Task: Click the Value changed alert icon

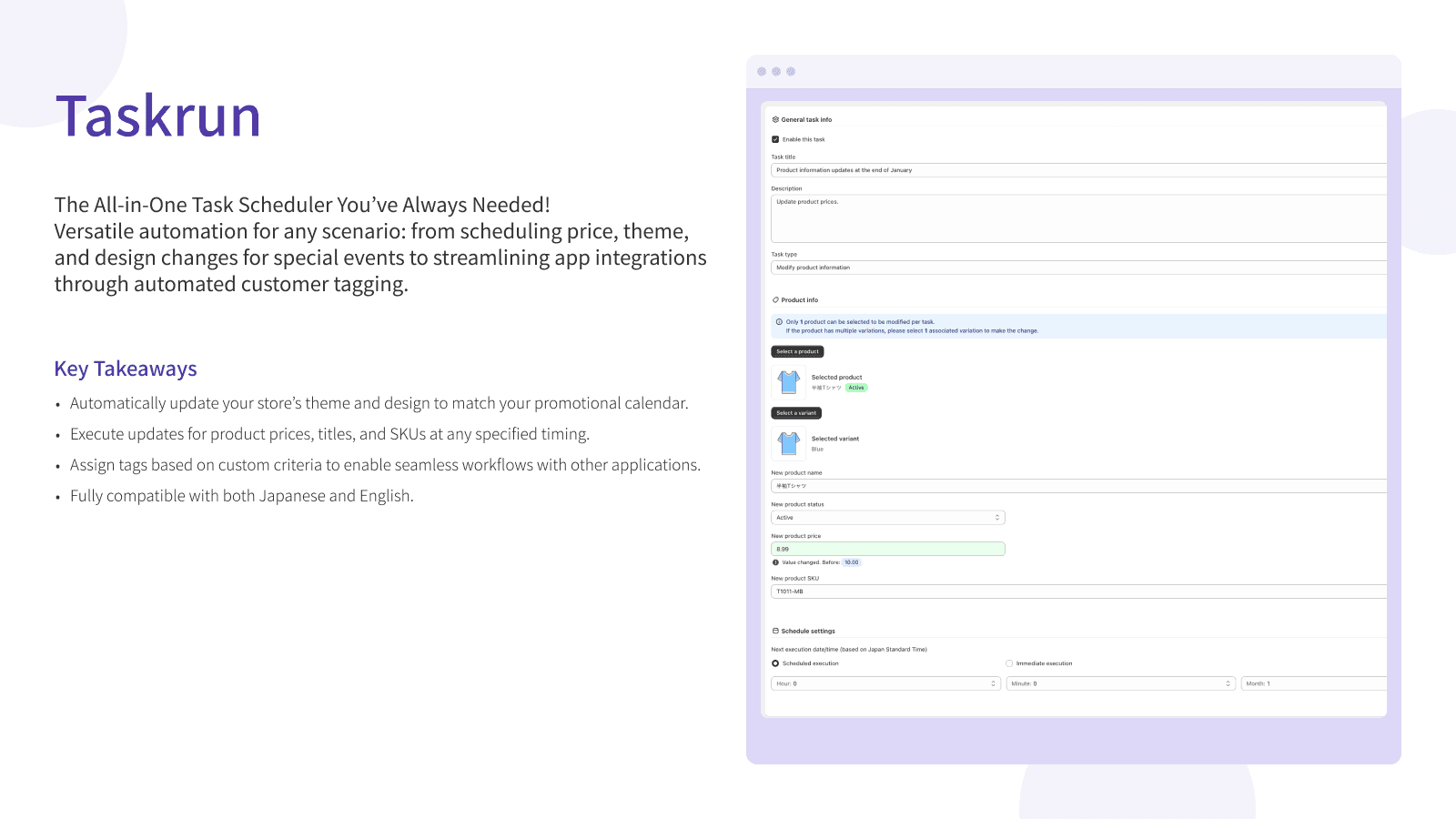Action: 775,562
